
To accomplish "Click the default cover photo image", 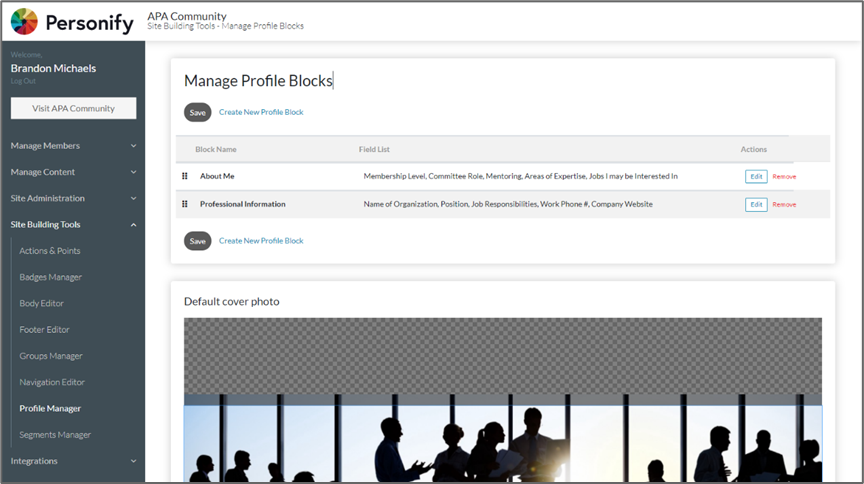I will click(502, 400).
